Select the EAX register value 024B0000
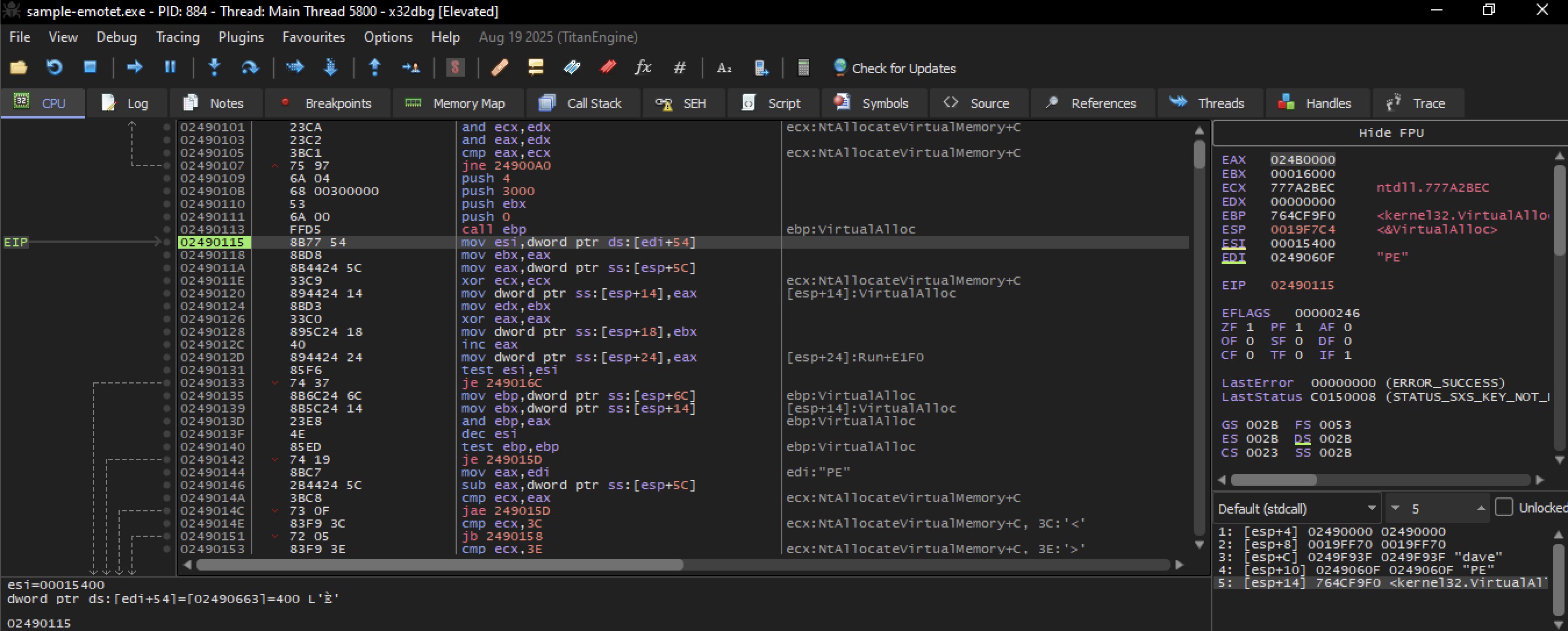The image size is (1568, 631). click(x=1302, y=159)
